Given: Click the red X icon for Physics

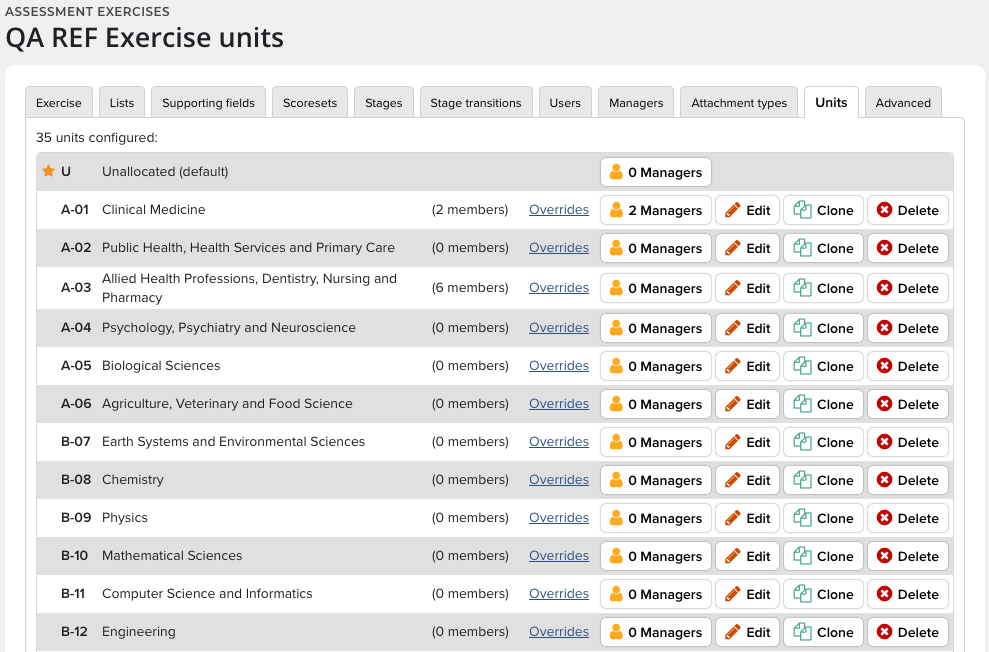Looking at the screenshot, I should [x=884, y=518].
